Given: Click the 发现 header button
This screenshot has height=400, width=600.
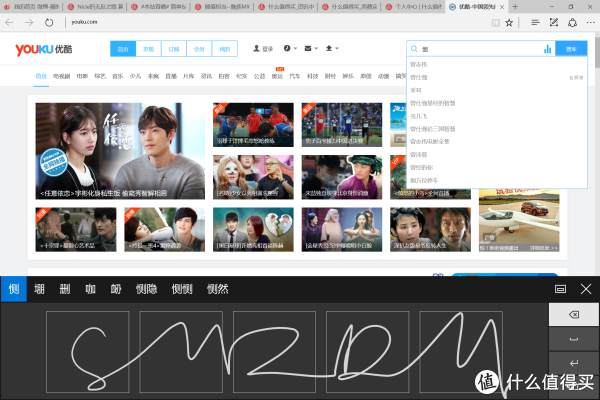Looking at the screenshot, I should coord(148,49).
